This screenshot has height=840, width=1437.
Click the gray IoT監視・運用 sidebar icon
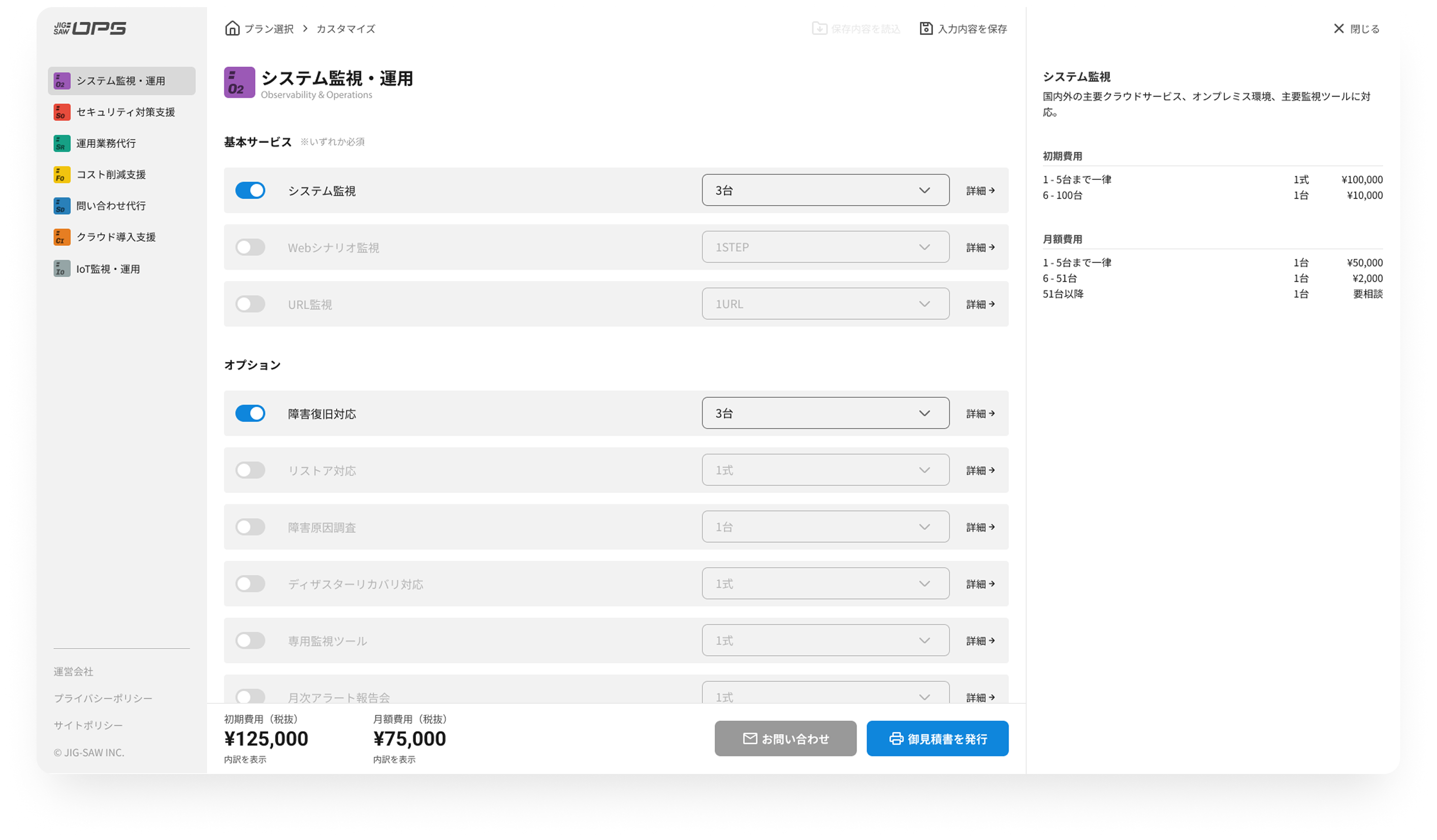62,269
